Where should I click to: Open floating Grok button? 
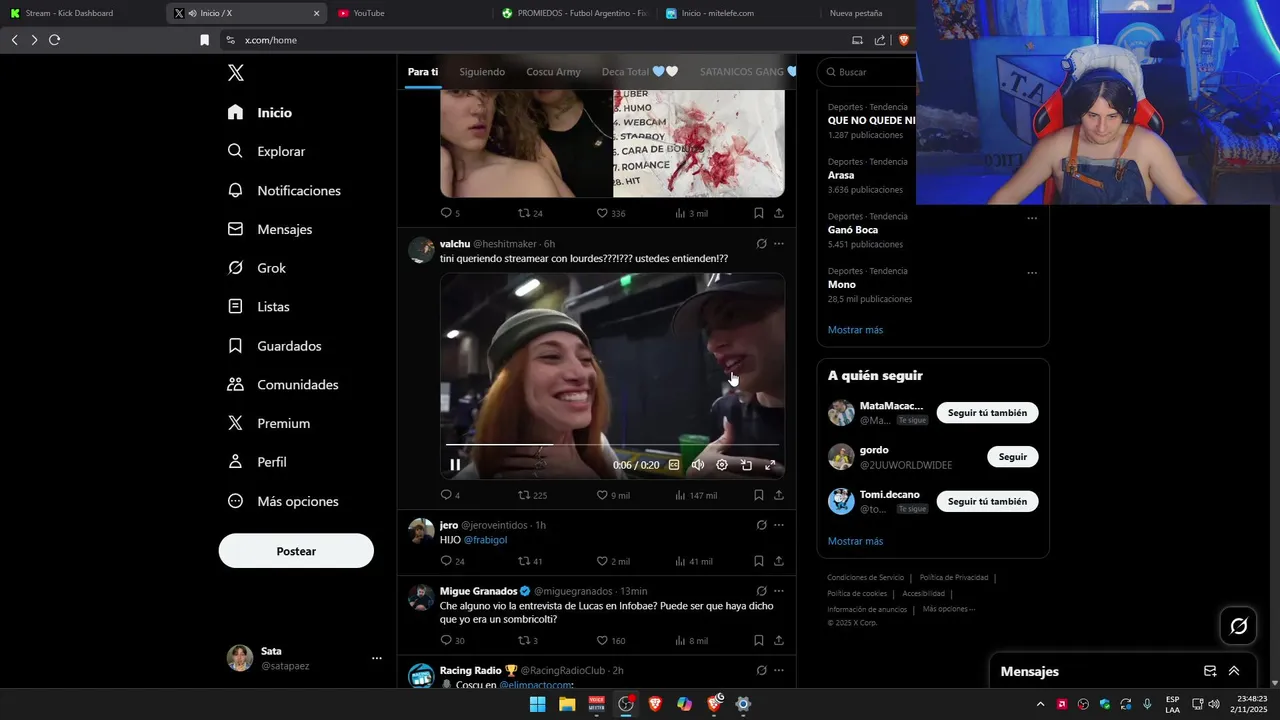1239,626
